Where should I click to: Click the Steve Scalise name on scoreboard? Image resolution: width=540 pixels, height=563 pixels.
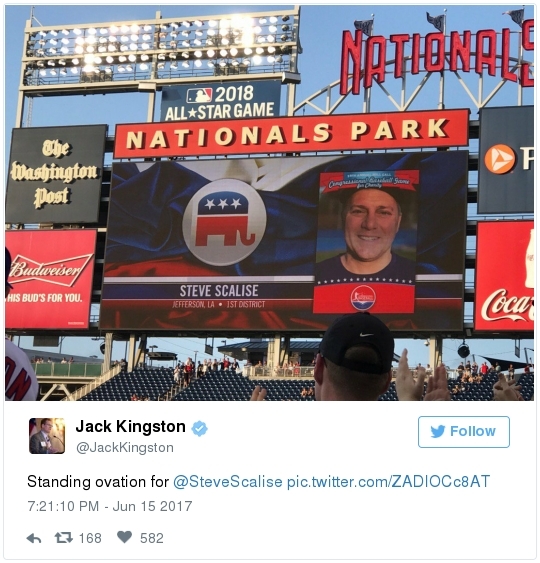coord(219,290)
